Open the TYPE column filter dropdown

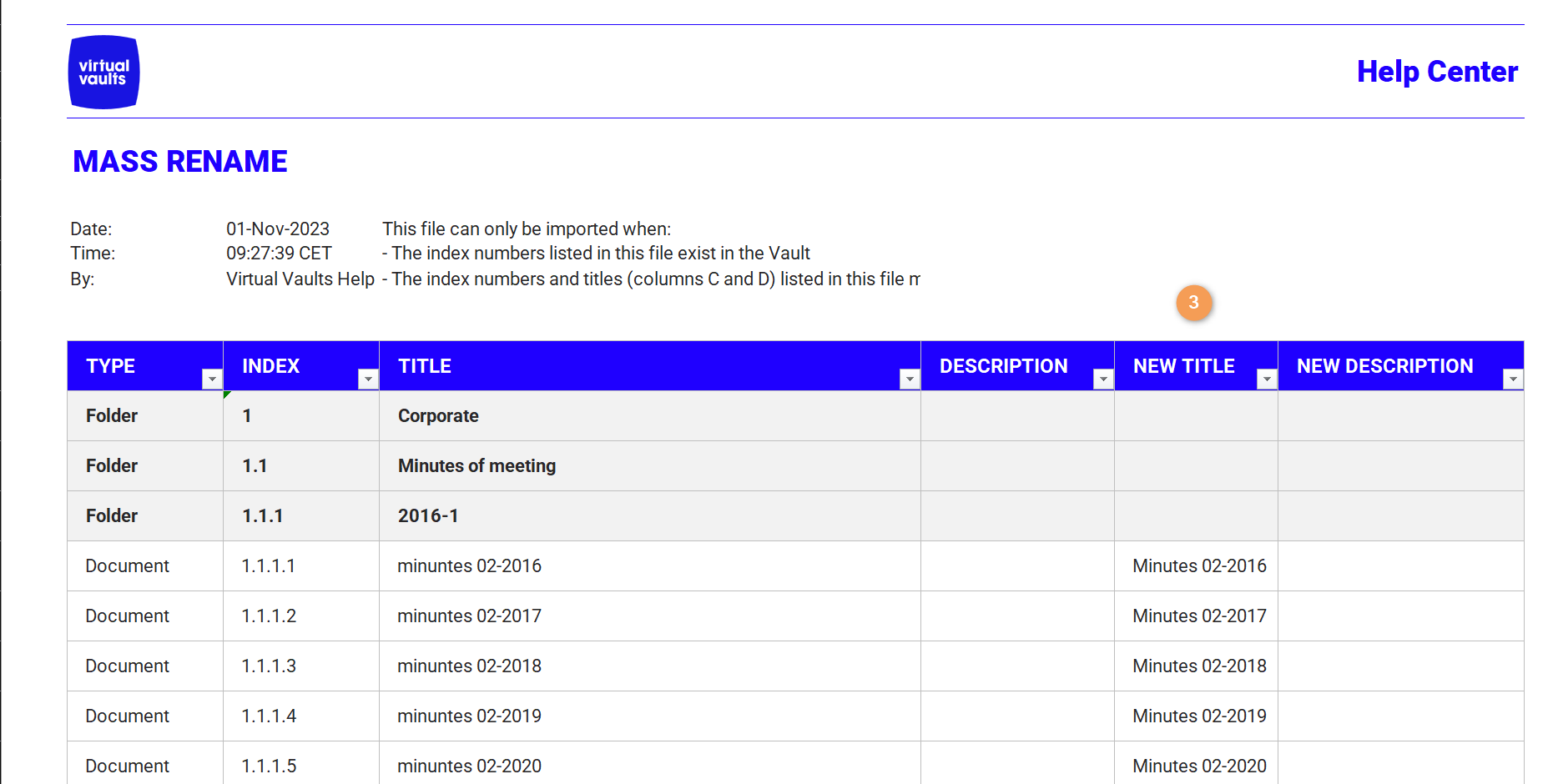(x=212, y=379)
